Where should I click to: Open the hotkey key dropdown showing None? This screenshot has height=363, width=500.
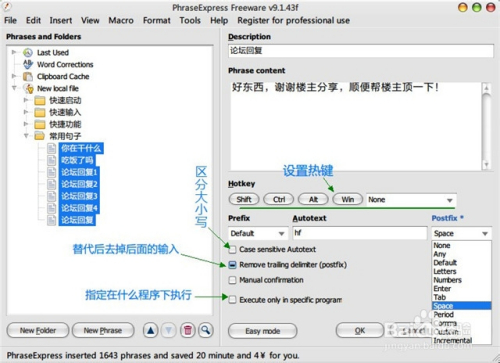tap(411, 200)
